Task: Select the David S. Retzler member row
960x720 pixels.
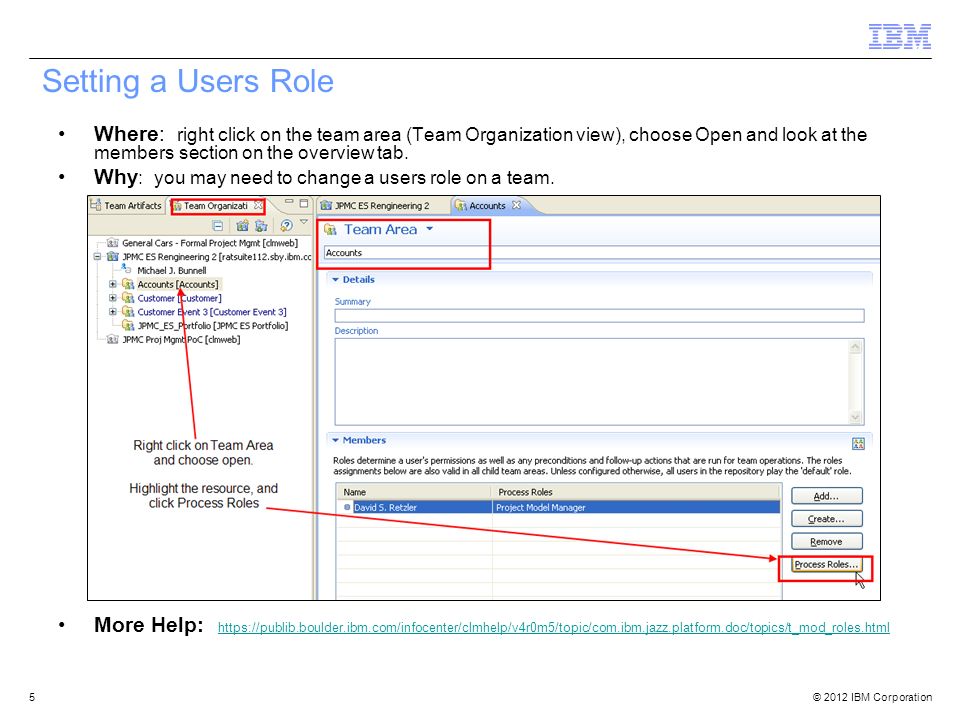Action: pyautogui.click(x=558, y=507)
